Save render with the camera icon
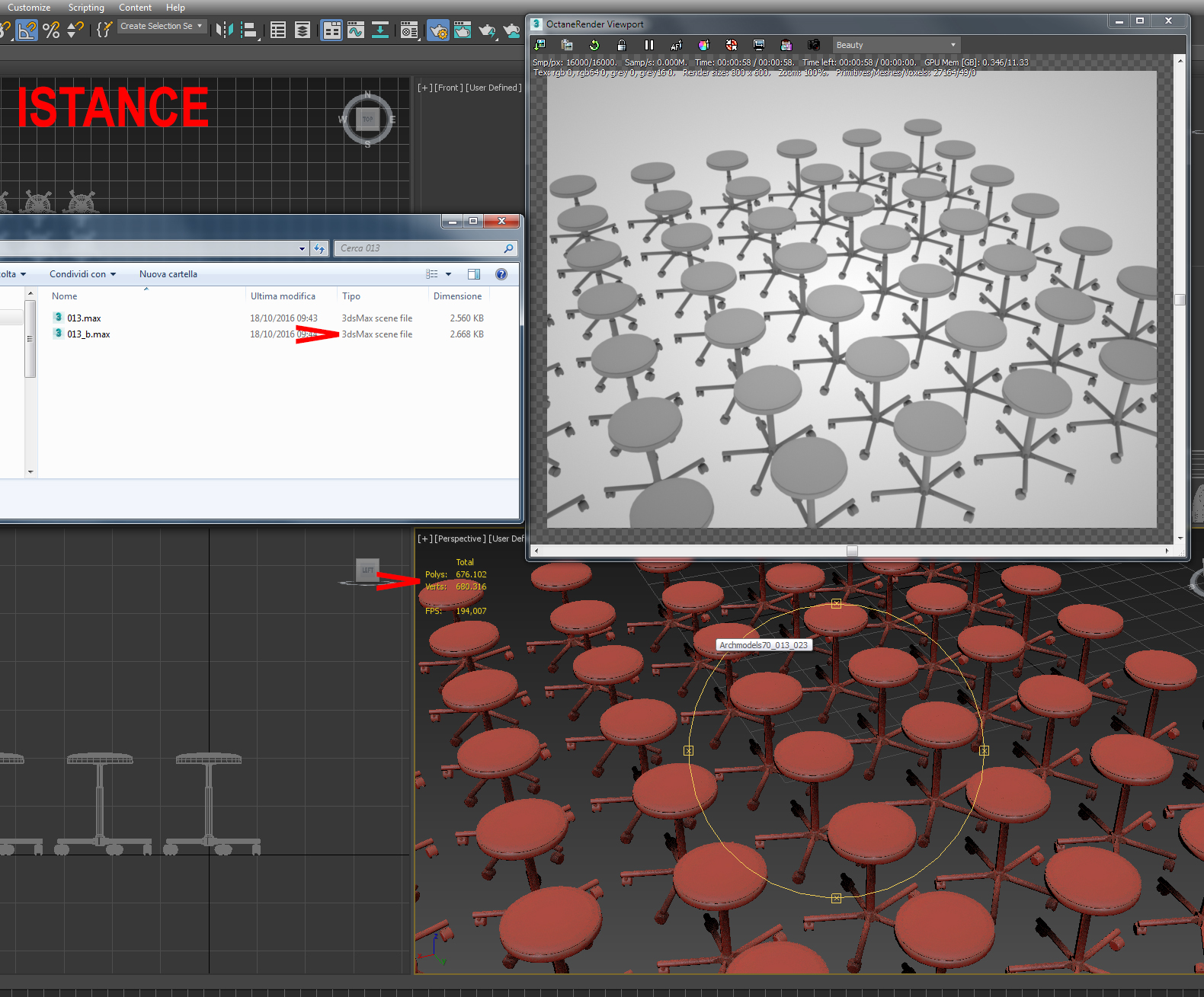The width and height of the screenshot is (1204, 997). [814, 45]
